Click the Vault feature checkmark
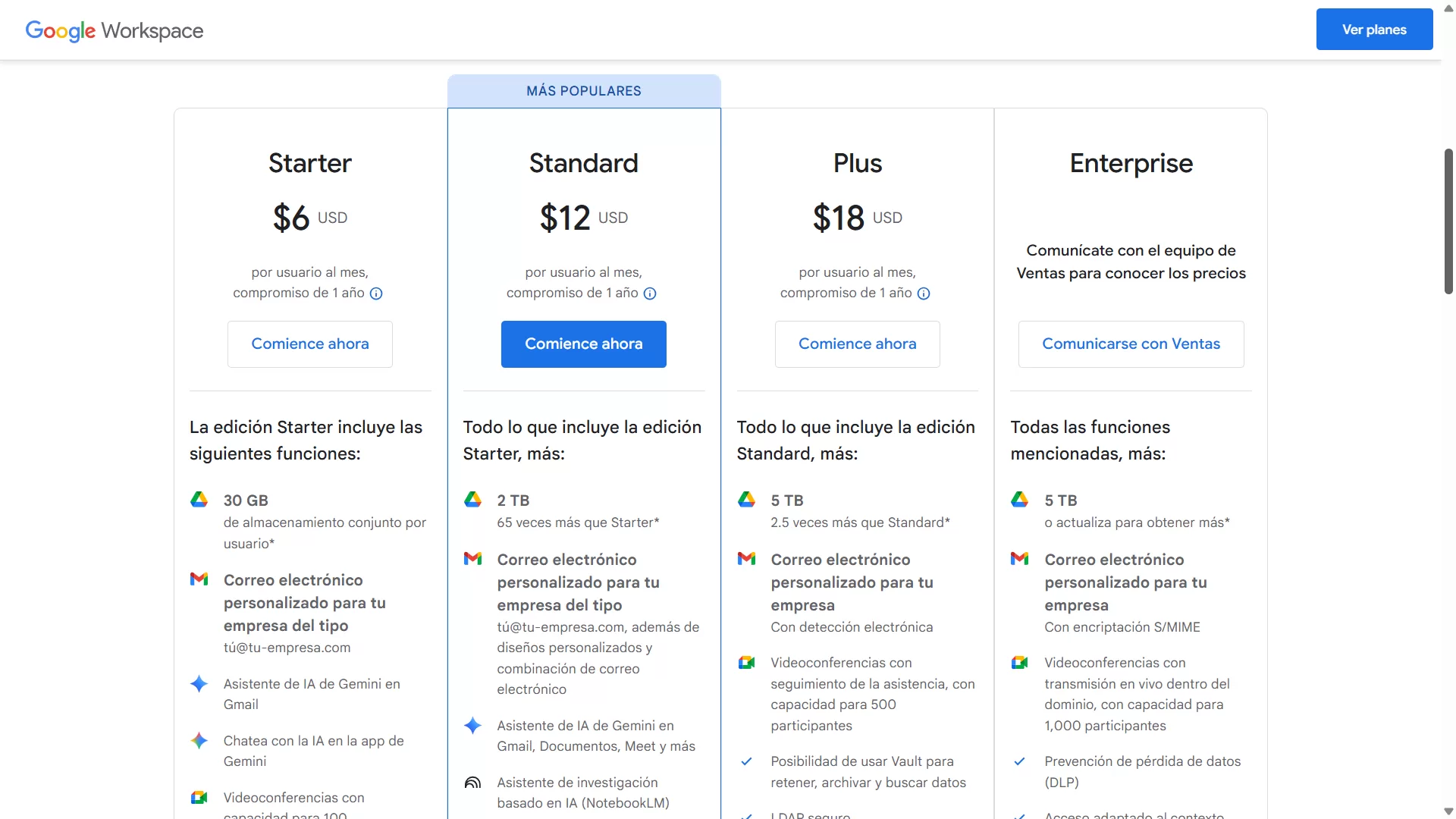 click(x=746, y=761)
